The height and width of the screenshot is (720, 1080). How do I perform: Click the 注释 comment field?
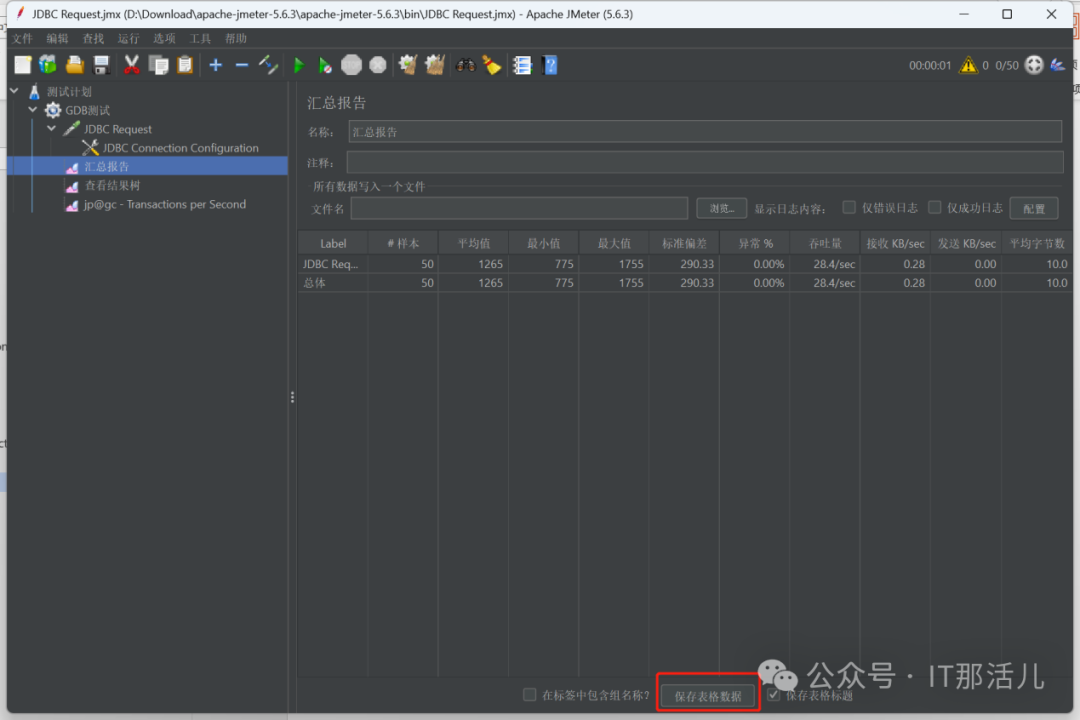(x=705, y=163)
